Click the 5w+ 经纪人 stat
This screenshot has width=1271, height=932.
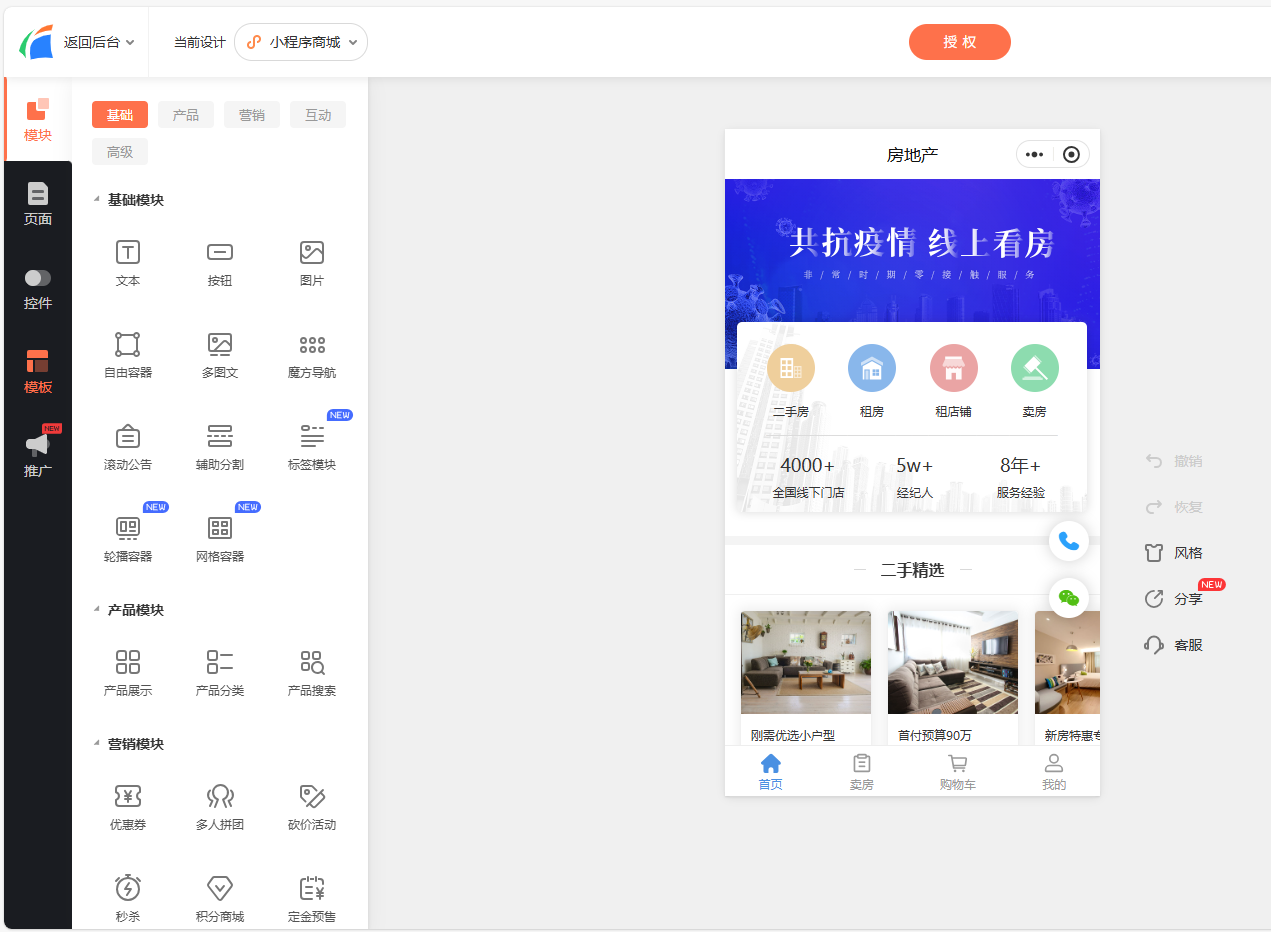914,478
